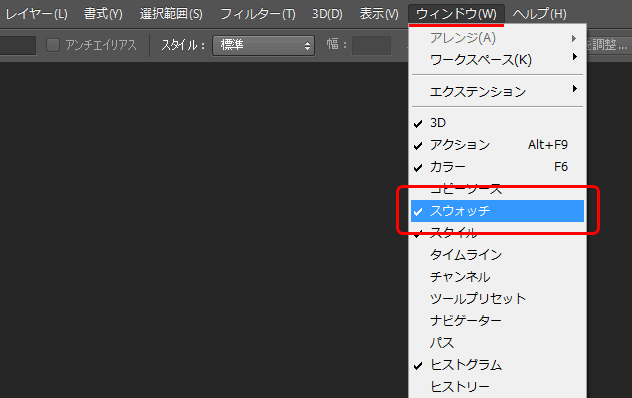Viewport: 632px width, 398px height.
Task: Select the コピーソース menu item
Action: (x=498, y=189)
